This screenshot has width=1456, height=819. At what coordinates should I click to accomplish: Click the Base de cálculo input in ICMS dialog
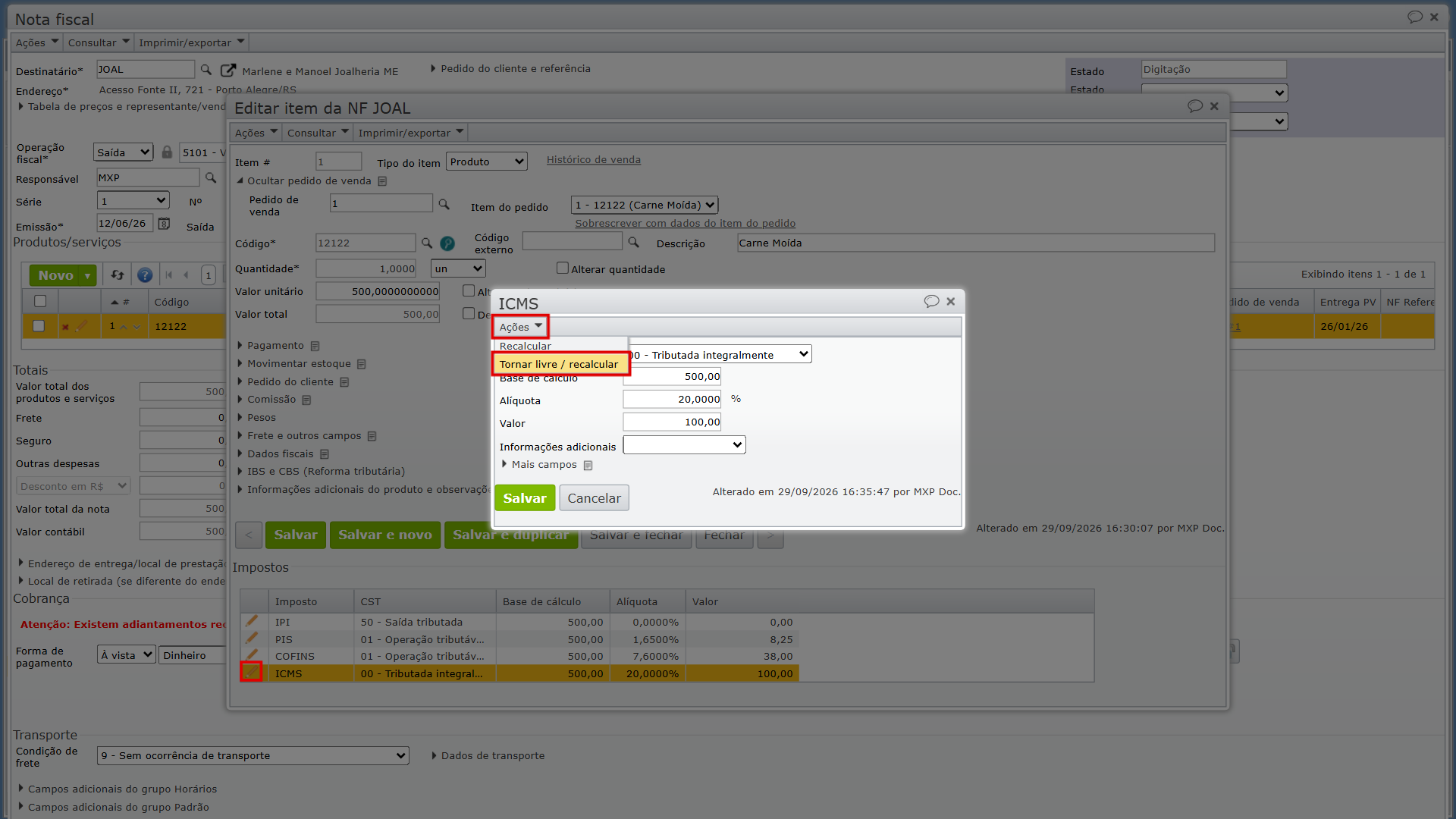pos(672,376)
